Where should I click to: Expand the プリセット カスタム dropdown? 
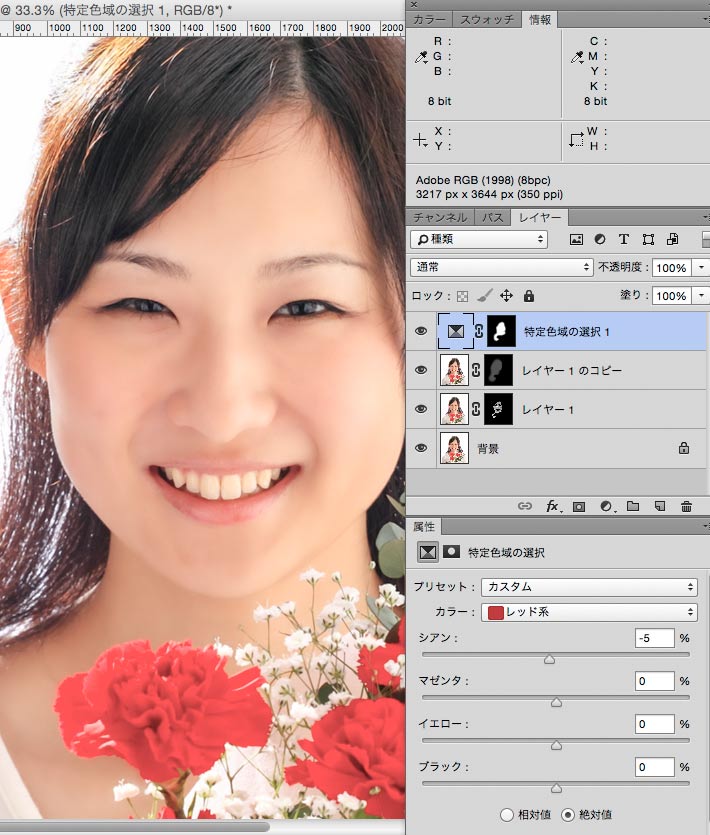click(589, 587)
